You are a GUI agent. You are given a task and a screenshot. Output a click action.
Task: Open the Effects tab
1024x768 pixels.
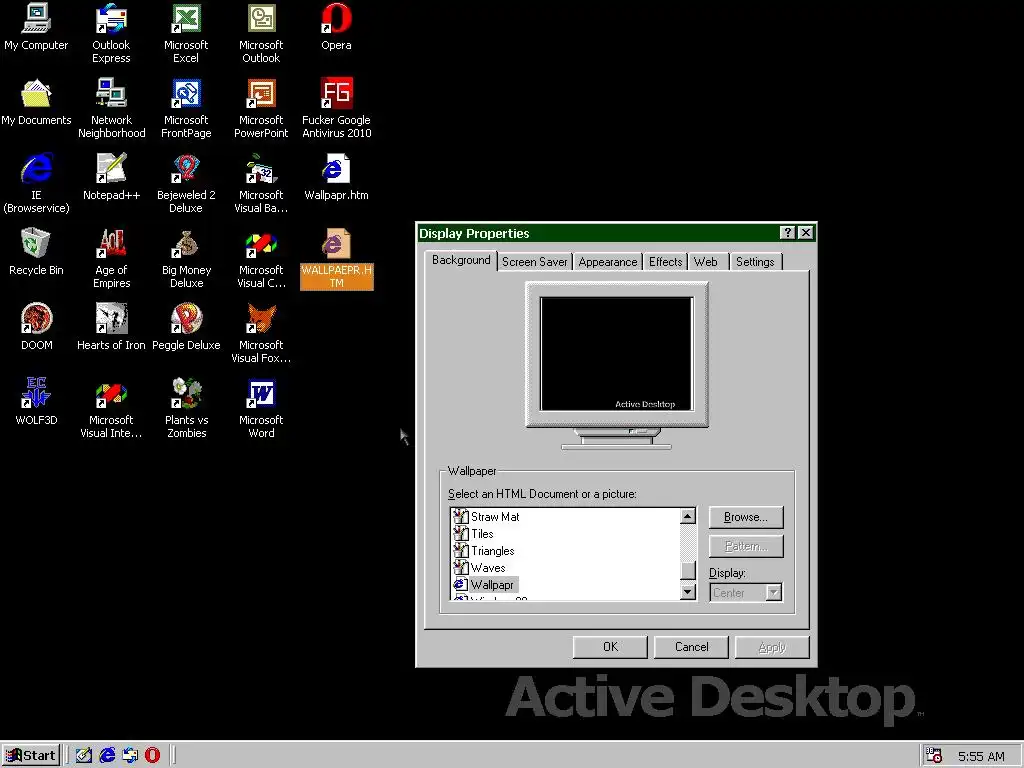[665, 262]
